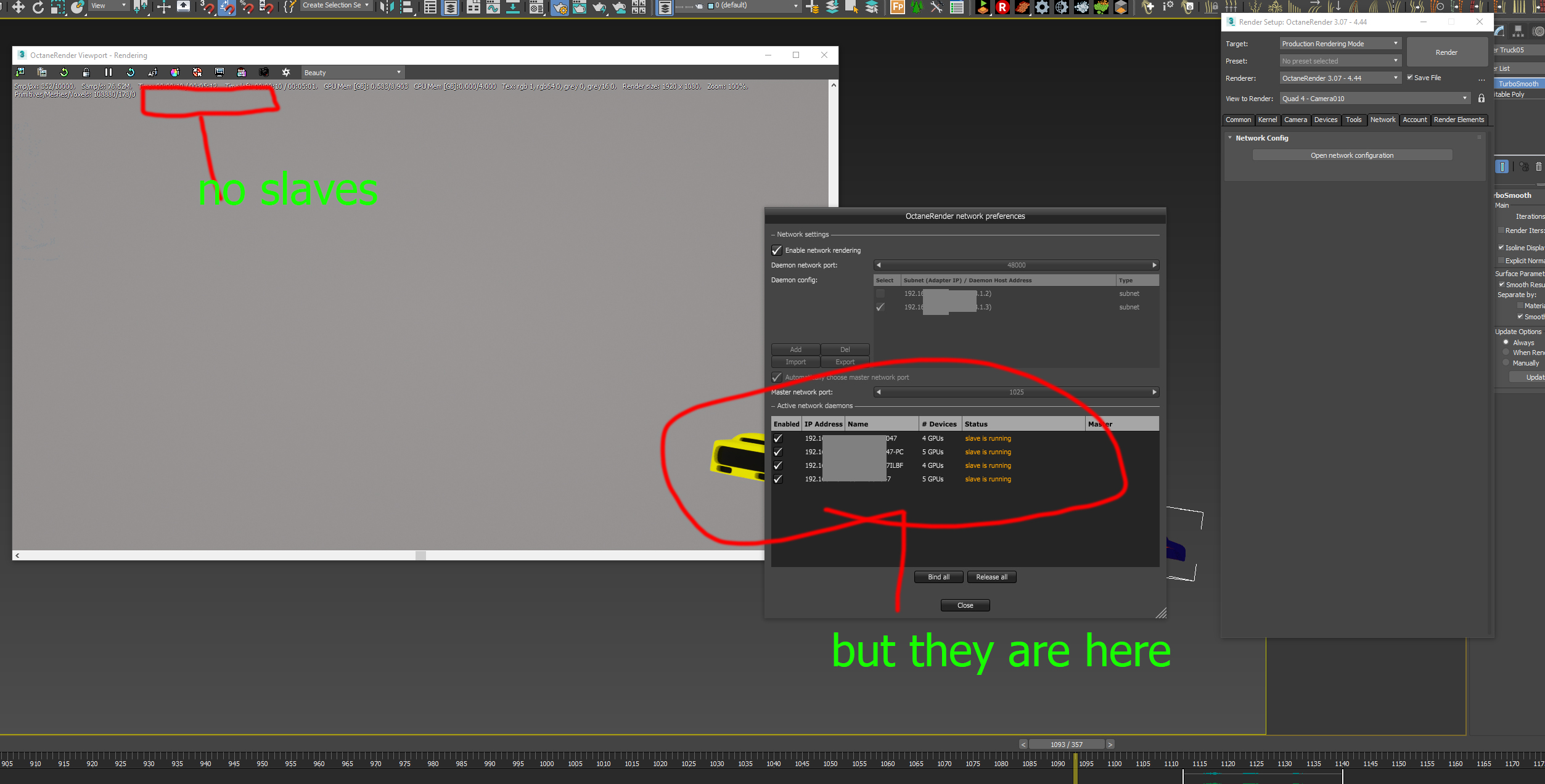Click the Daemon network port slider
The height and width of the screenshot is (784, 1545).
pyautogui.click(x=1016, y=265)
